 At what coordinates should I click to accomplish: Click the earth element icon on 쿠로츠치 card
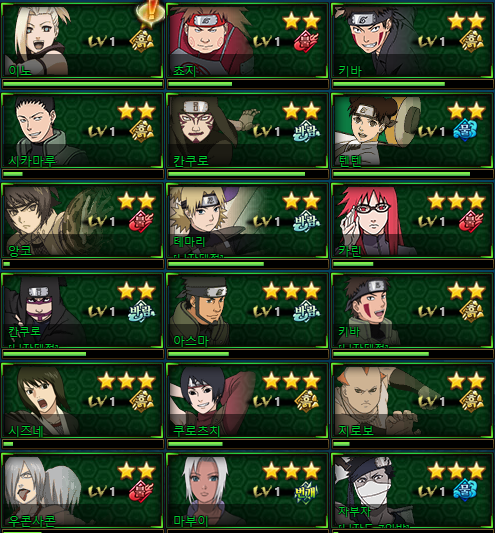tap(306, 401)
